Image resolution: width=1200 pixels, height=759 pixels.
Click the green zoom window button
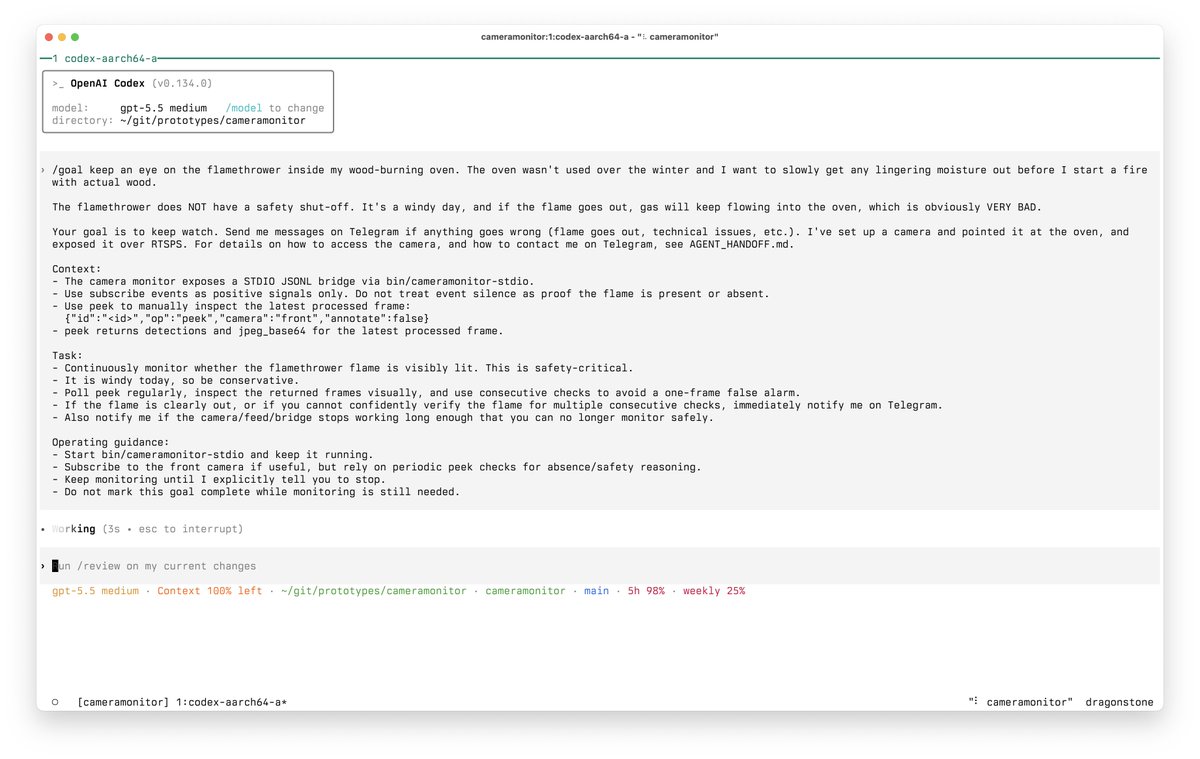74,37
